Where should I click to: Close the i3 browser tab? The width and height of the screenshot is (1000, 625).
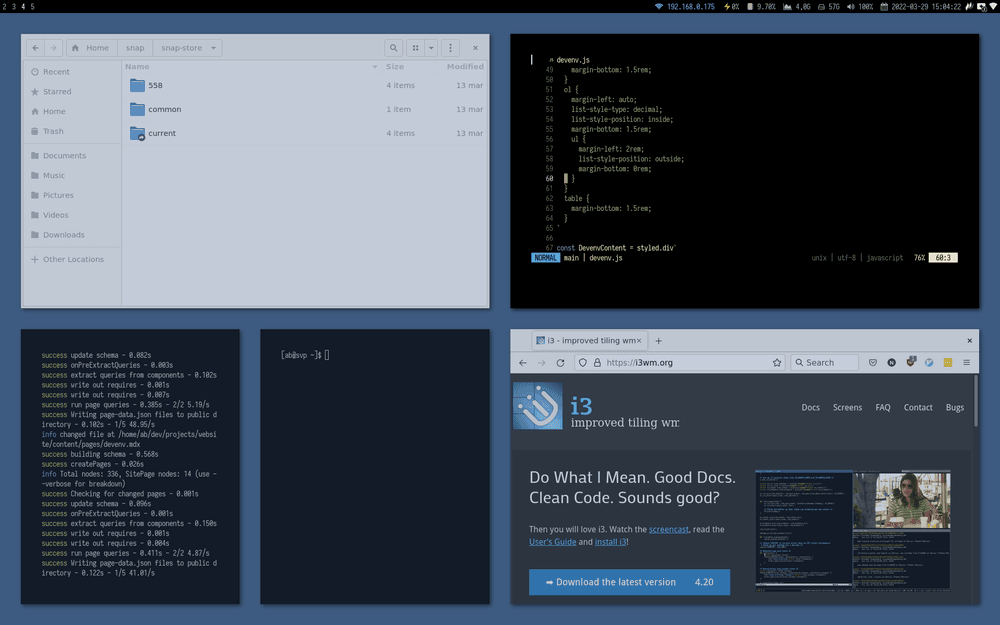638,341
